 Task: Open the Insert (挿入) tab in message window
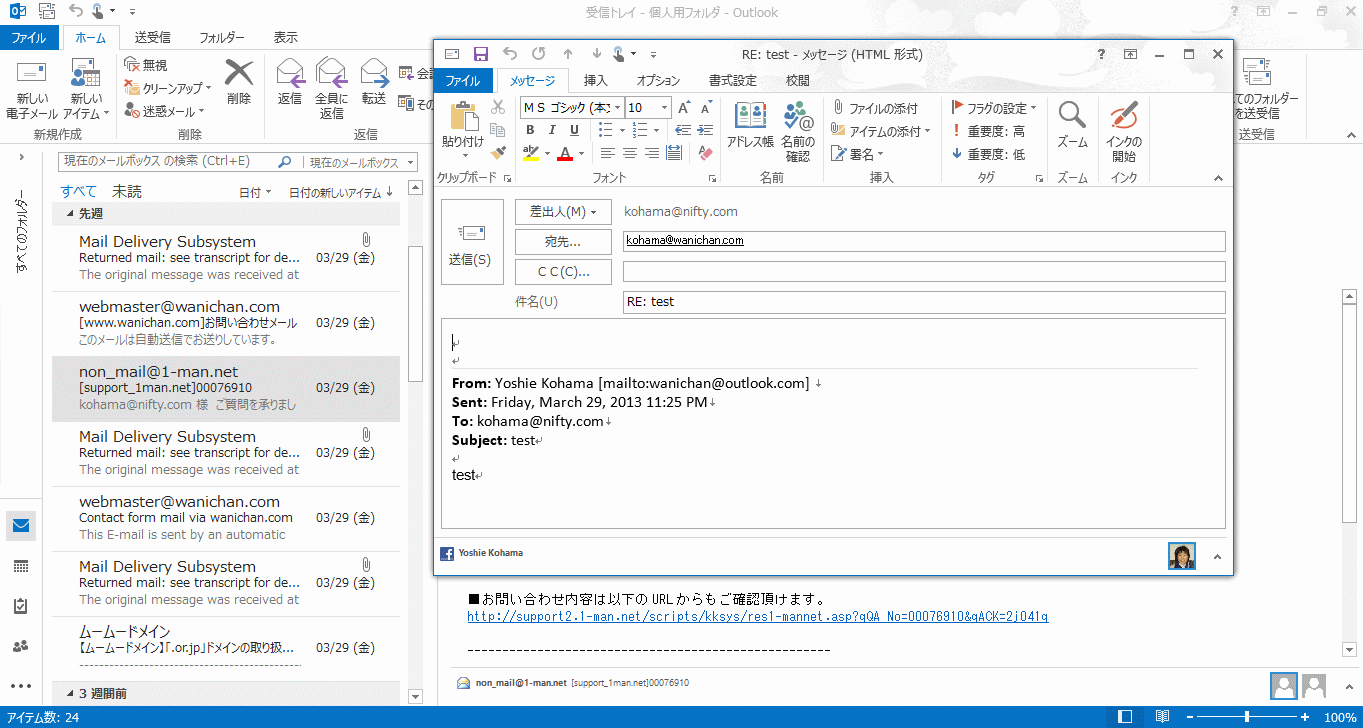(x=595, y=81)
